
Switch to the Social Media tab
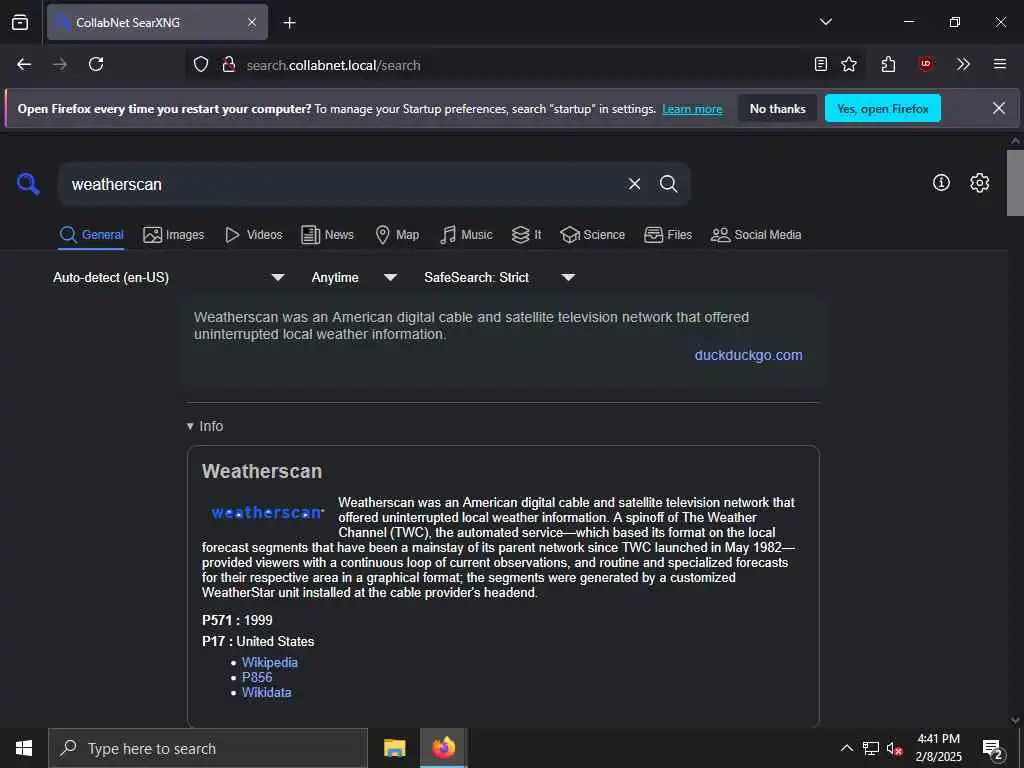tap(756, 235)
